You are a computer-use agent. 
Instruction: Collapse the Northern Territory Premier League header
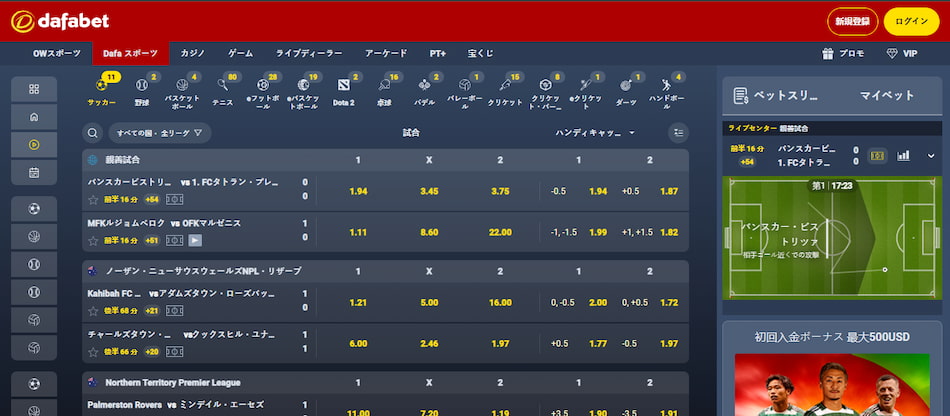385,383
